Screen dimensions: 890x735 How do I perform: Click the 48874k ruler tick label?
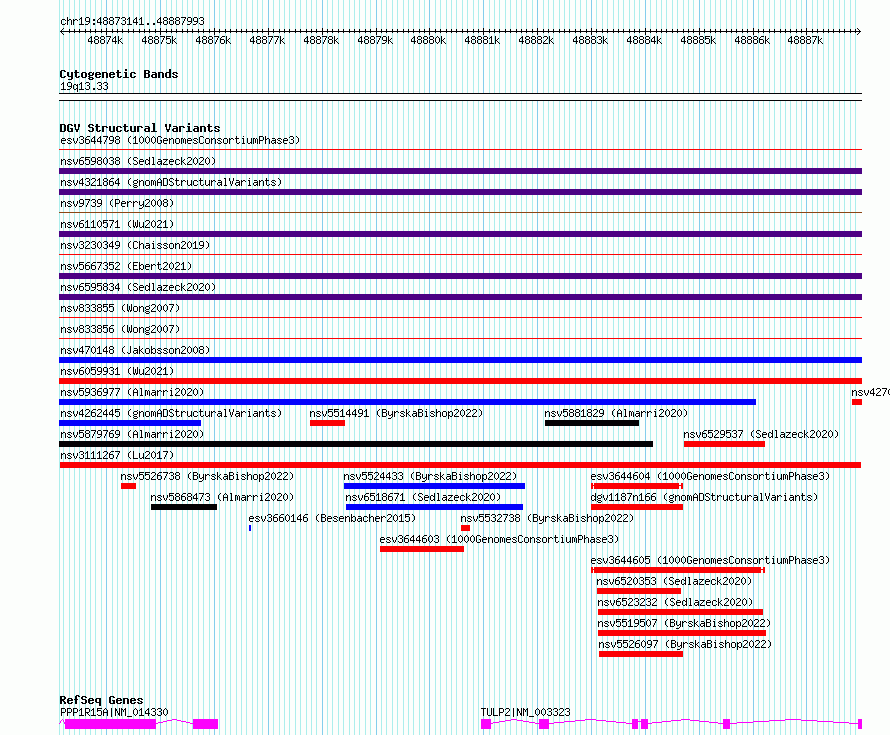[x=105, y=40]
